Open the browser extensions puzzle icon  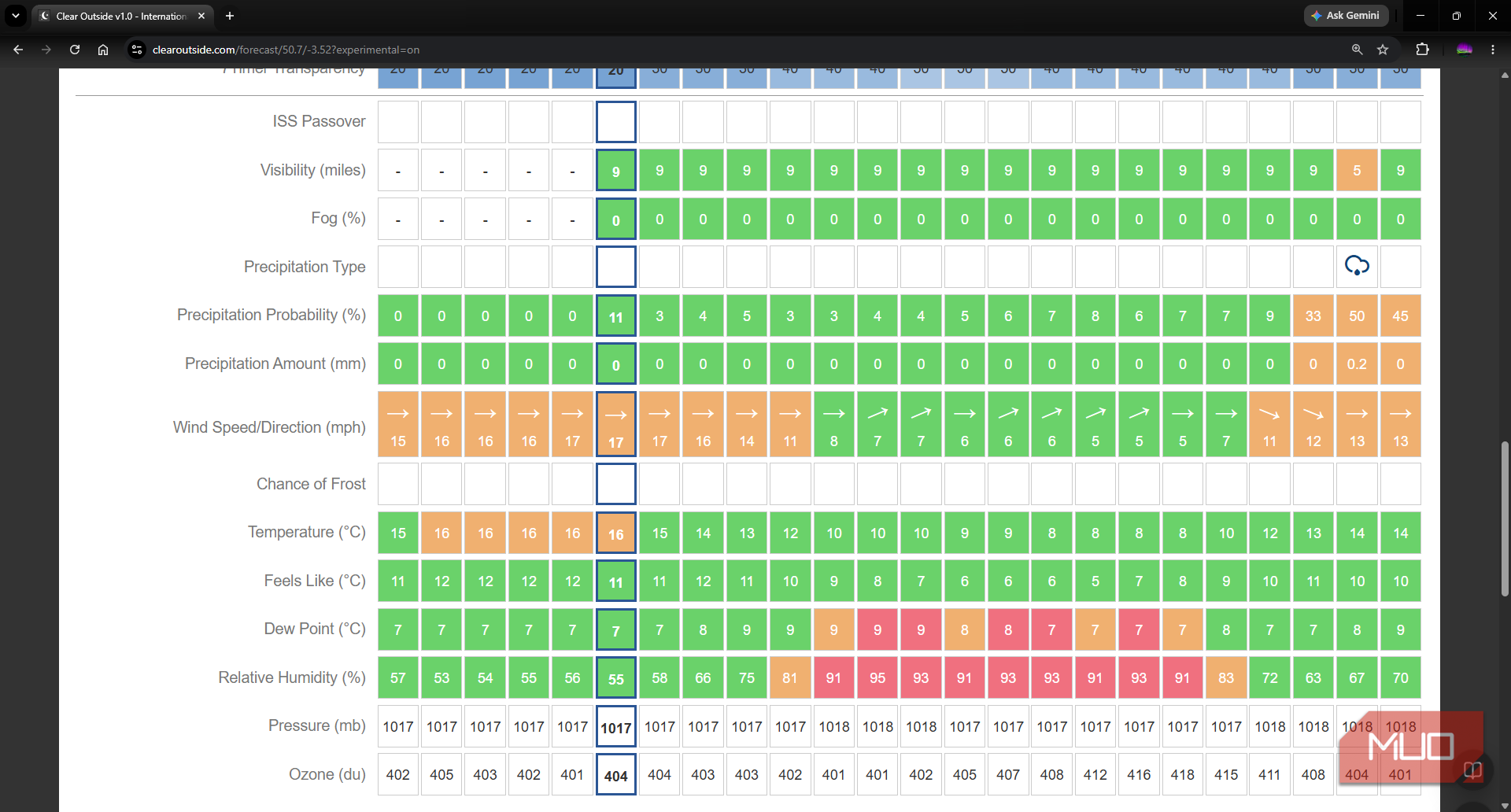(1422, 50)
